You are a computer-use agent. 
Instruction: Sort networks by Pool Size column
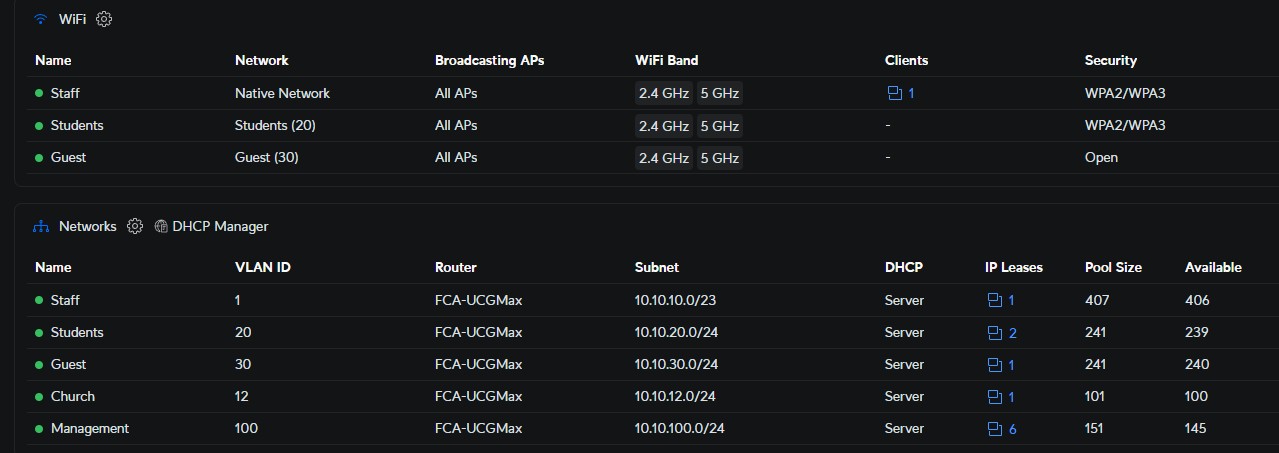1113,267
